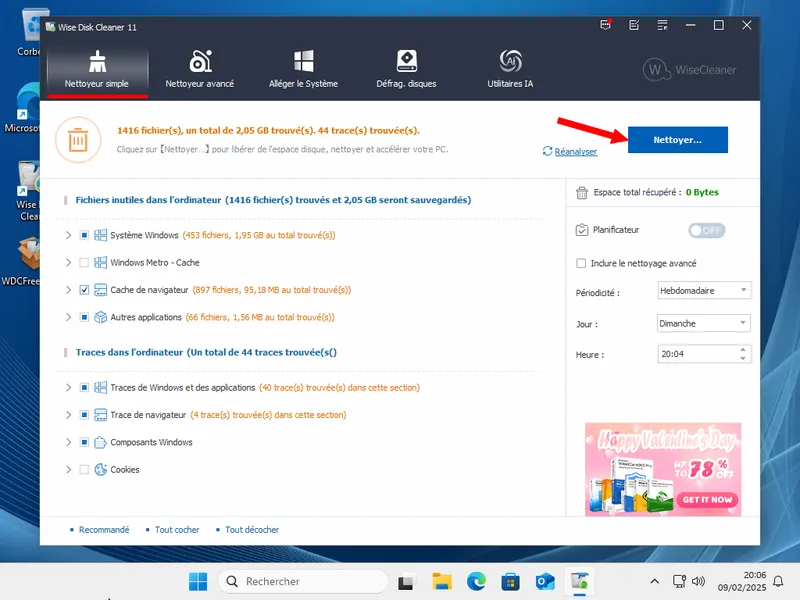Open Microsoft Store from the taskbar
This screenshot has width=800, height=600.
(x=510, y=582)
